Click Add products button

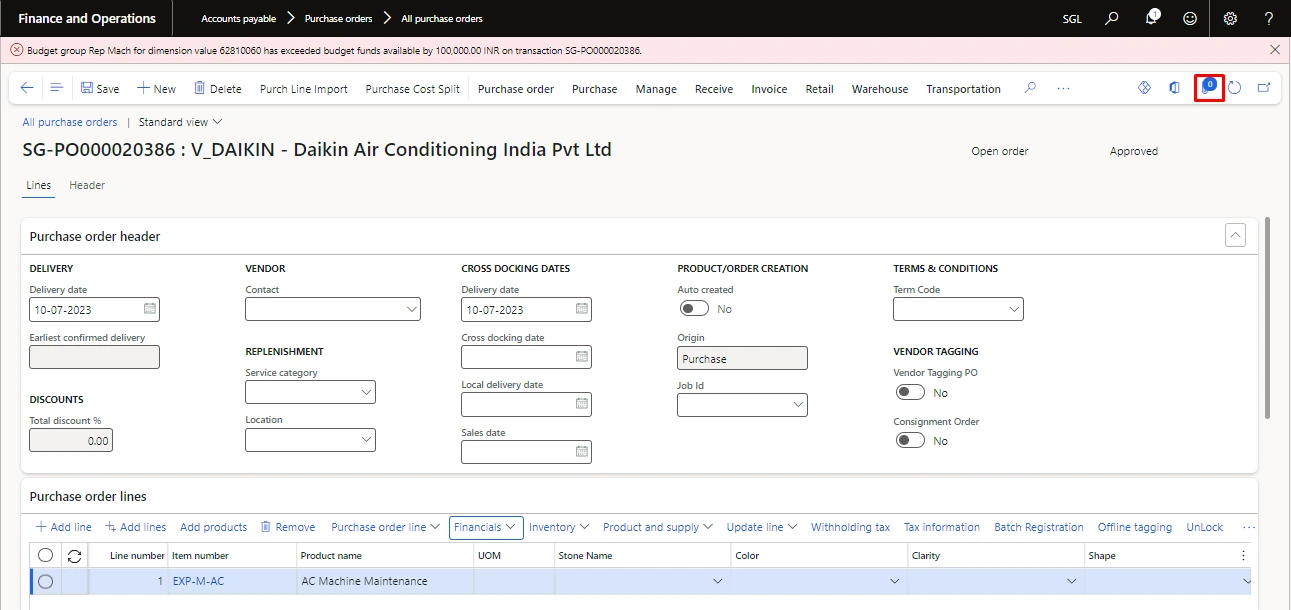[213, 527]
